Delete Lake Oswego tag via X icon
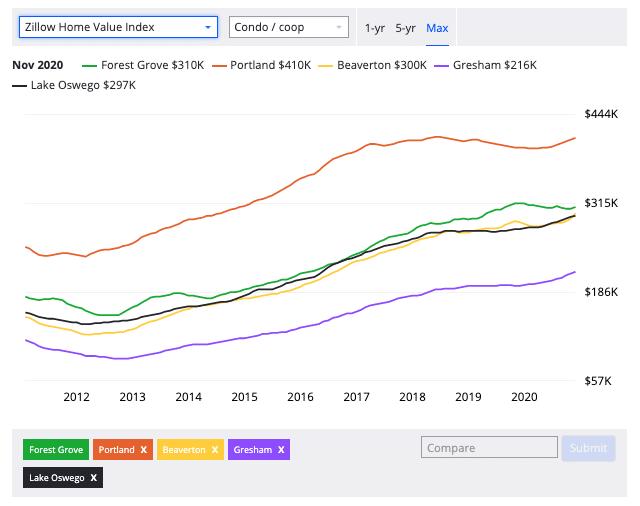Image resolution: width=640 pixels, height=506 pixels. point(93,478)
